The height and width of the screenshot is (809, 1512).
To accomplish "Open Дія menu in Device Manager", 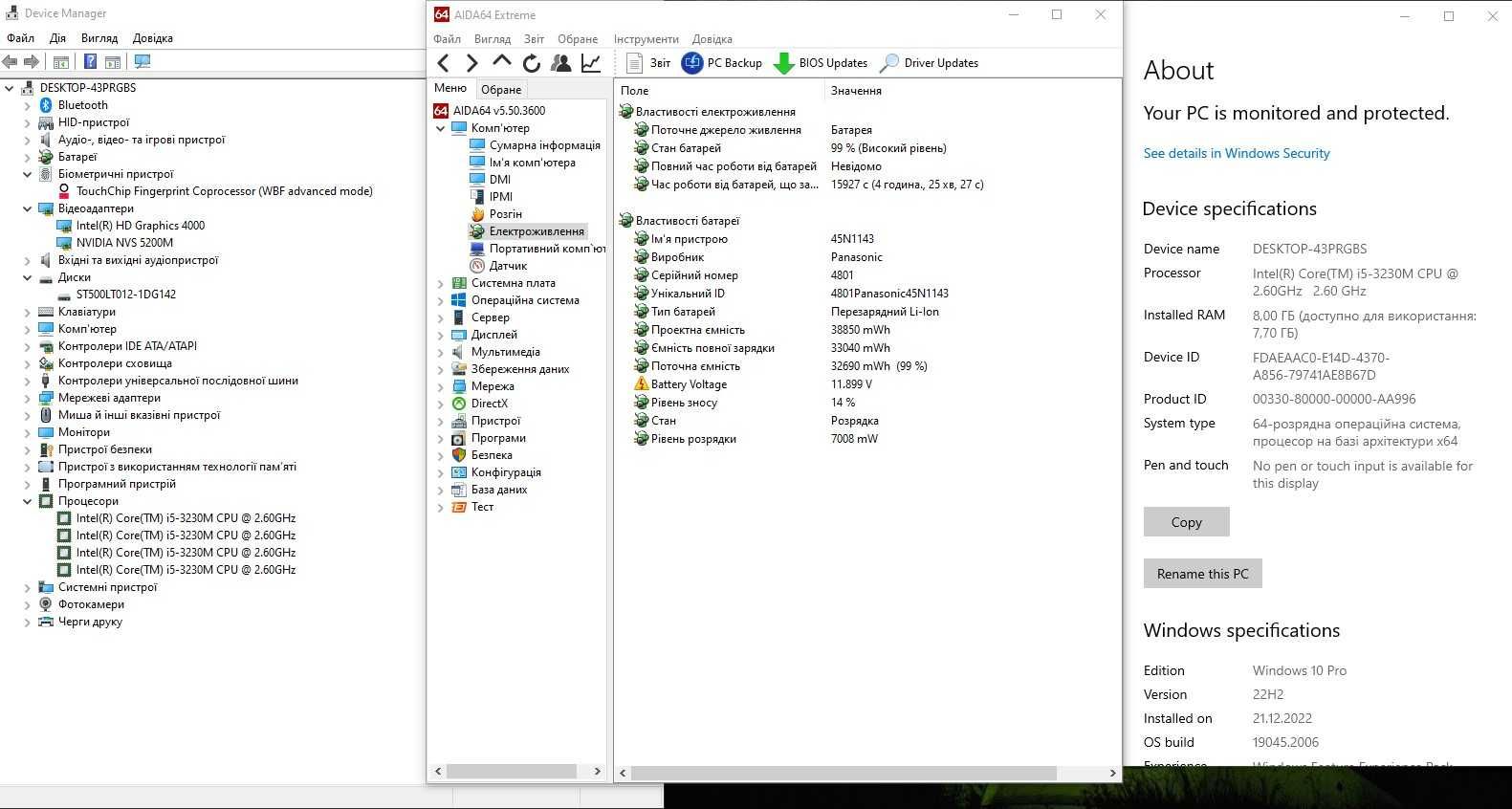I will (58, 38).
